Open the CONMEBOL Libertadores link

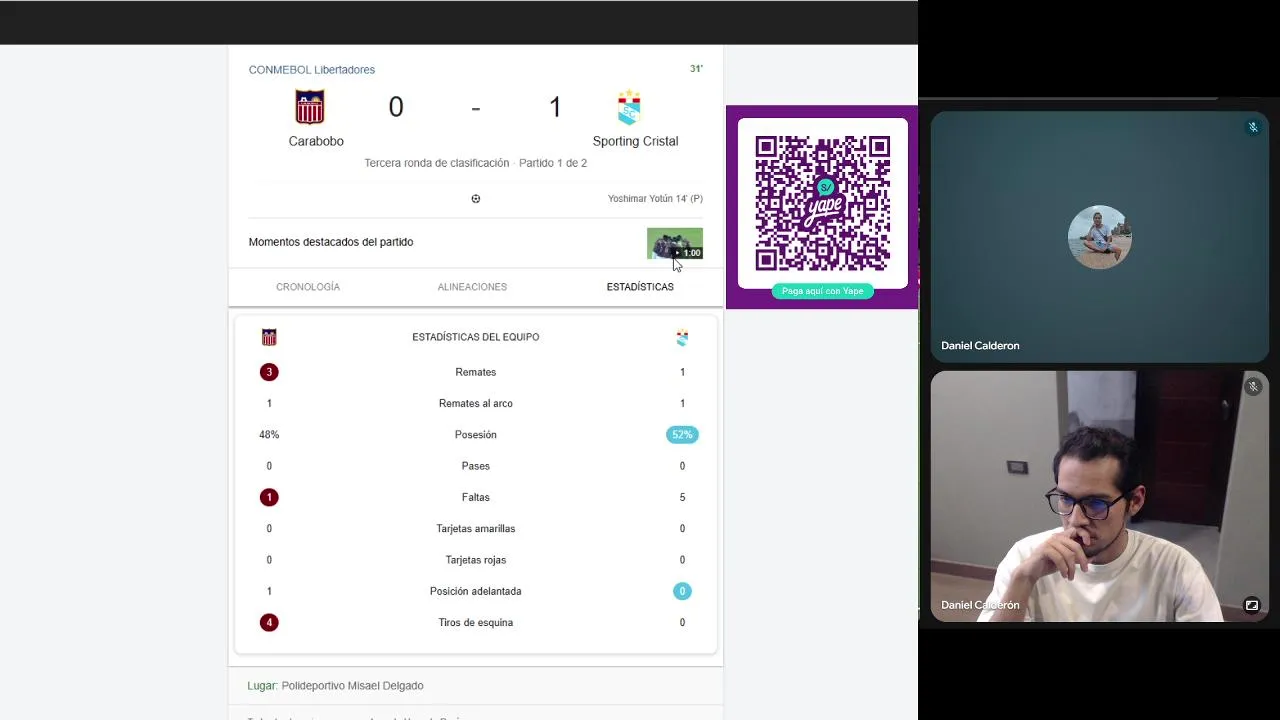[x=312, y=70]
